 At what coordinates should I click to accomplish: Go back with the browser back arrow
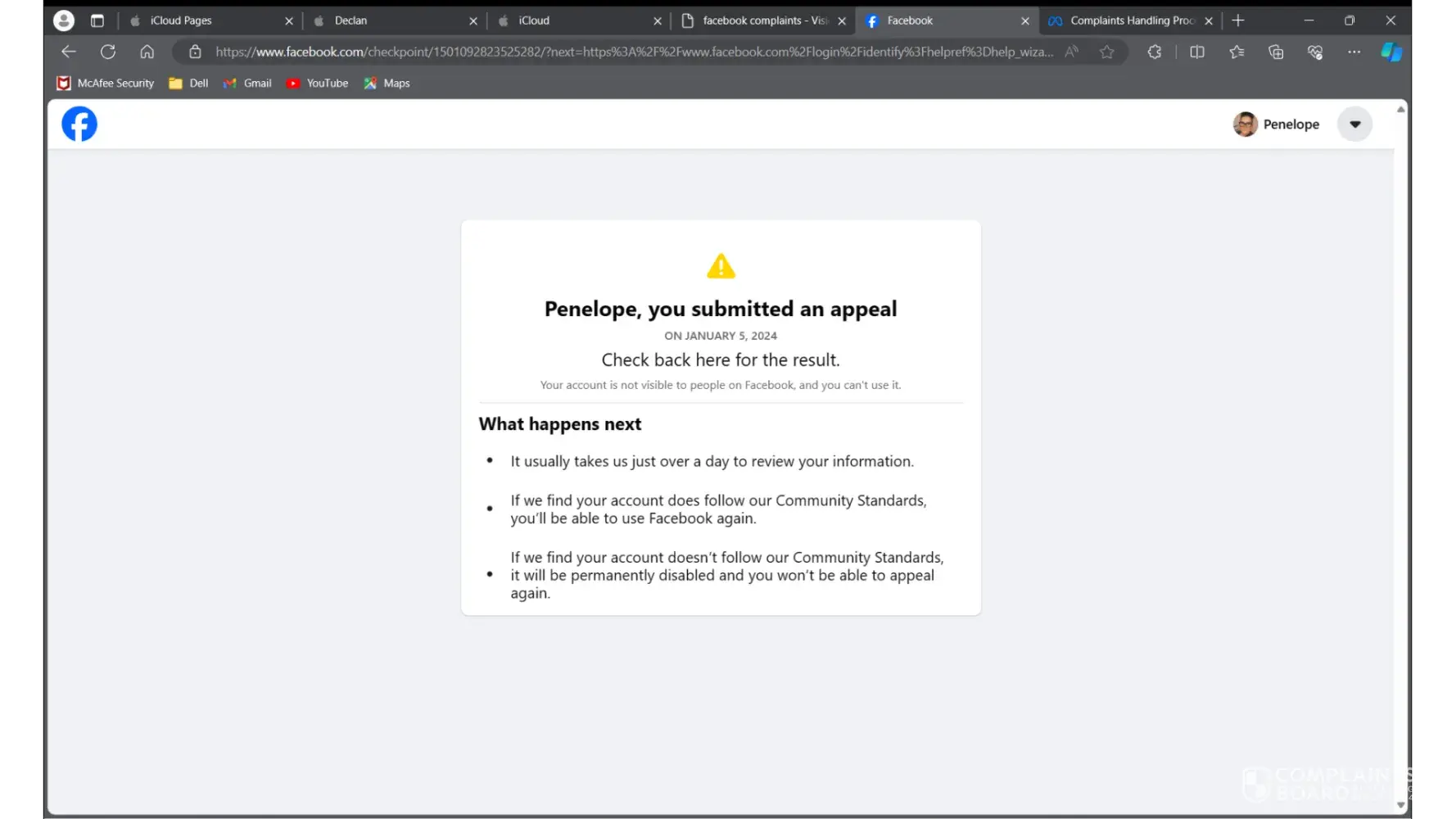[x=69, y=52]
